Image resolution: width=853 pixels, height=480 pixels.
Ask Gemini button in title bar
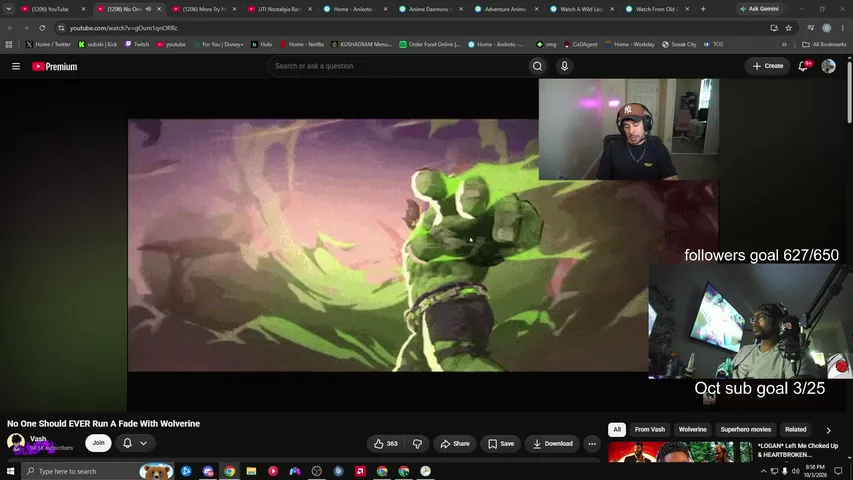759,9
